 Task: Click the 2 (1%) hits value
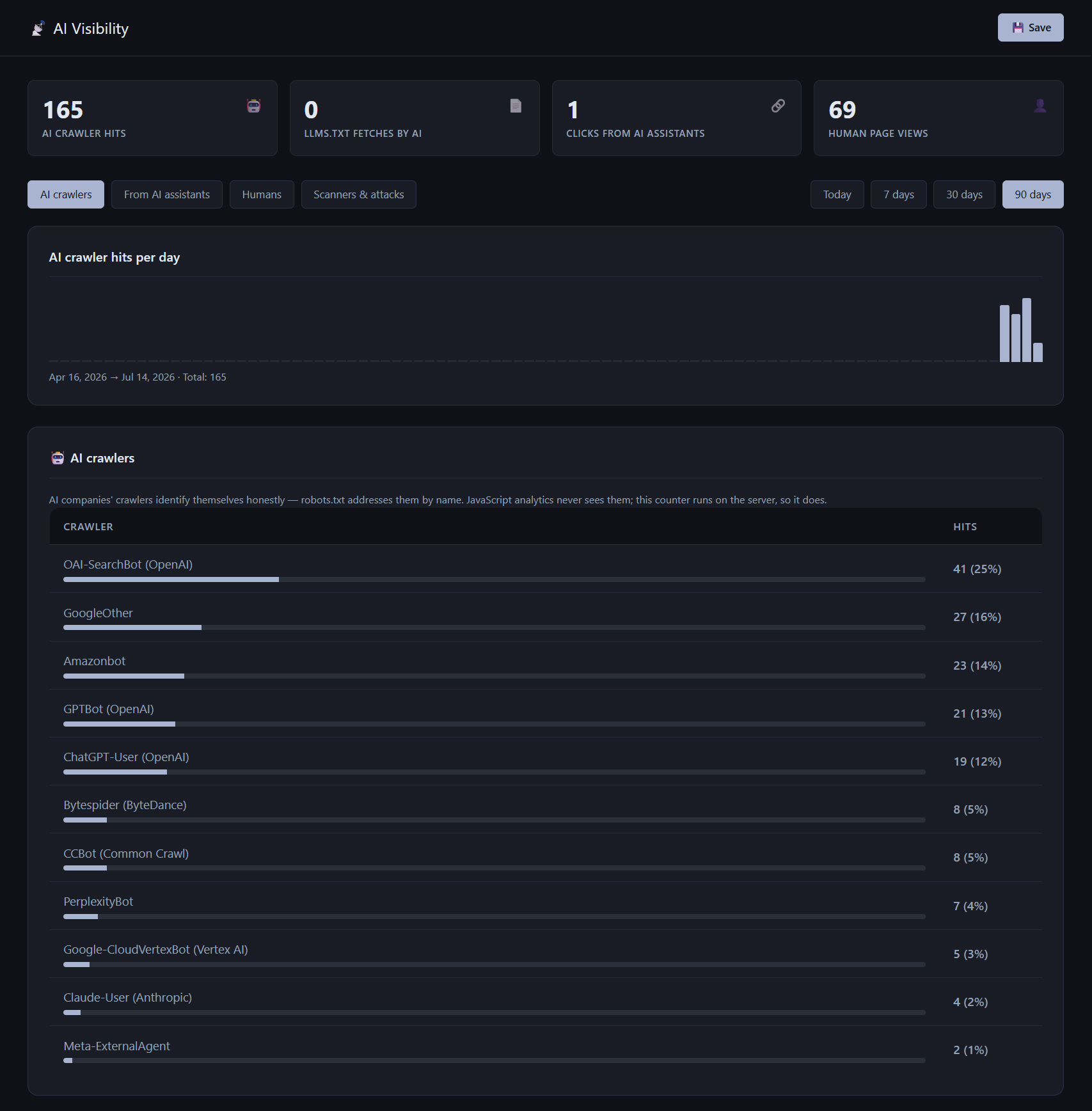(x=970, y=1050)
